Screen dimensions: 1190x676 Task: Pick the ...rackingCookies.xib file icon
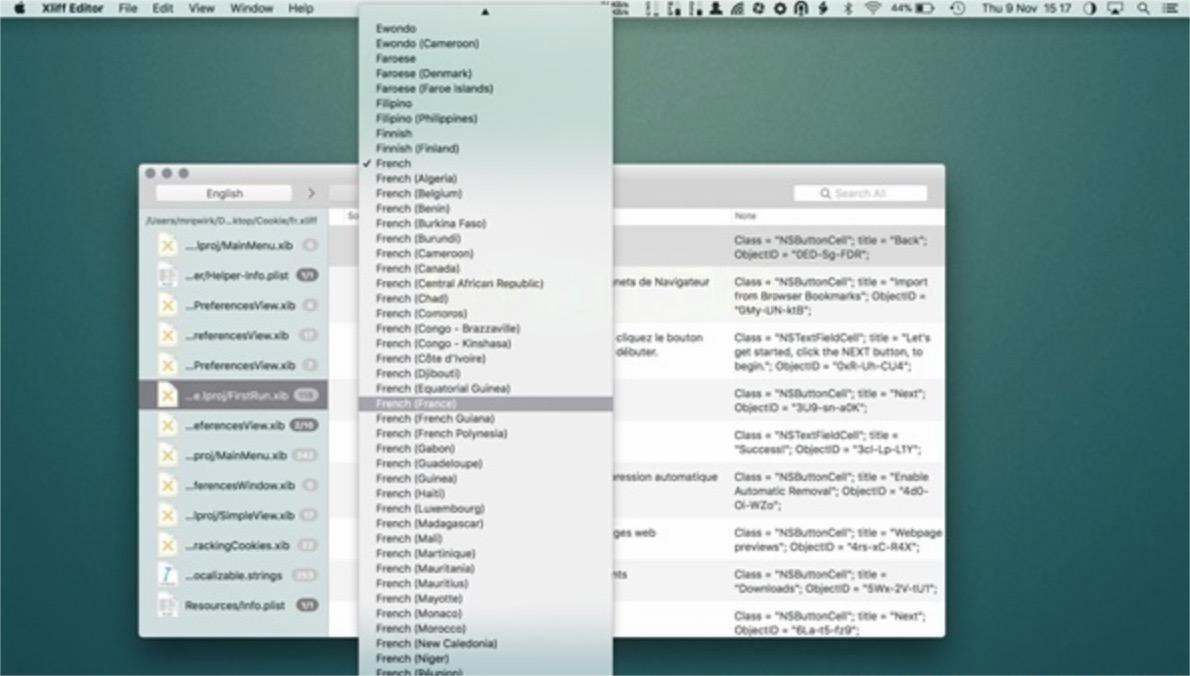click(x=167, y=546)
